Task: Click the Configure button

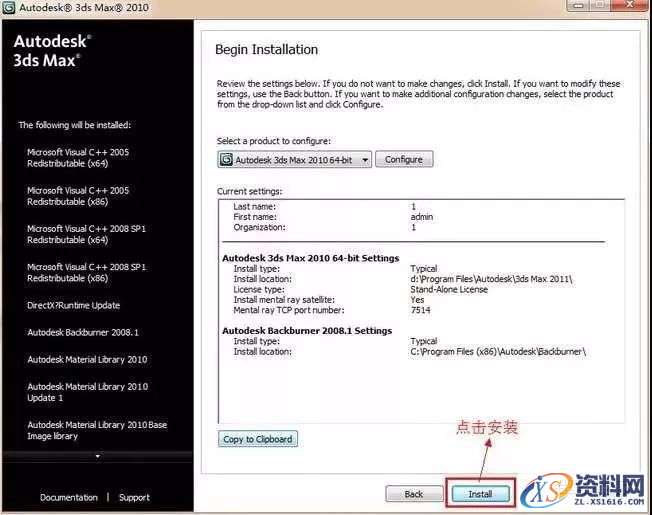Action: (x=404, y=159)
